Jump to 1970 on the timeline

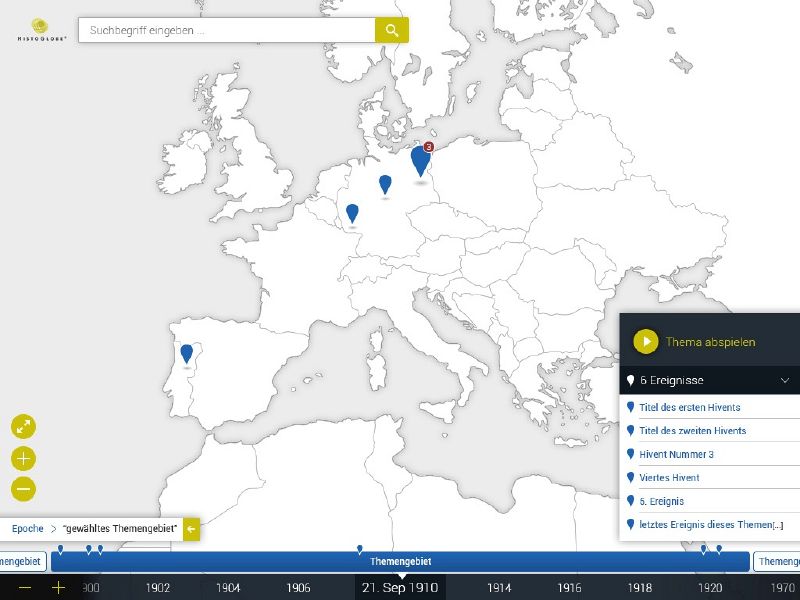(x=782, y=587)
